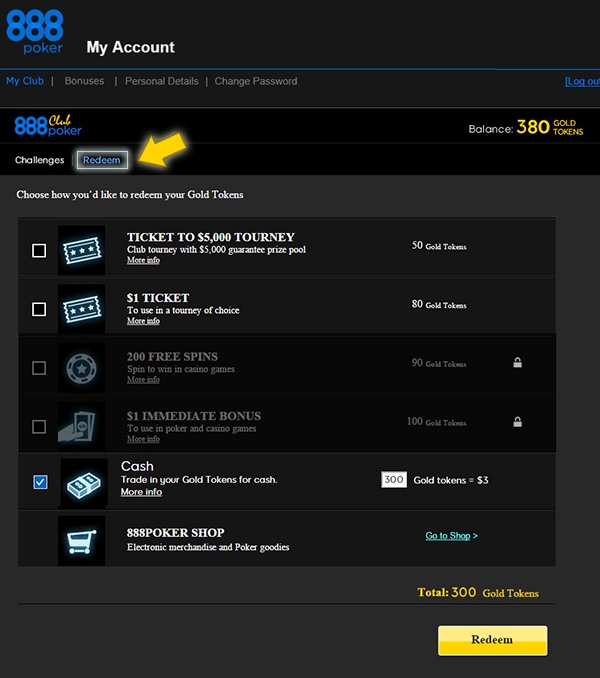Screen dimensions: 600x678
Task: Open More info for $5,000 Tourney ticket
Action: (143, 260)
